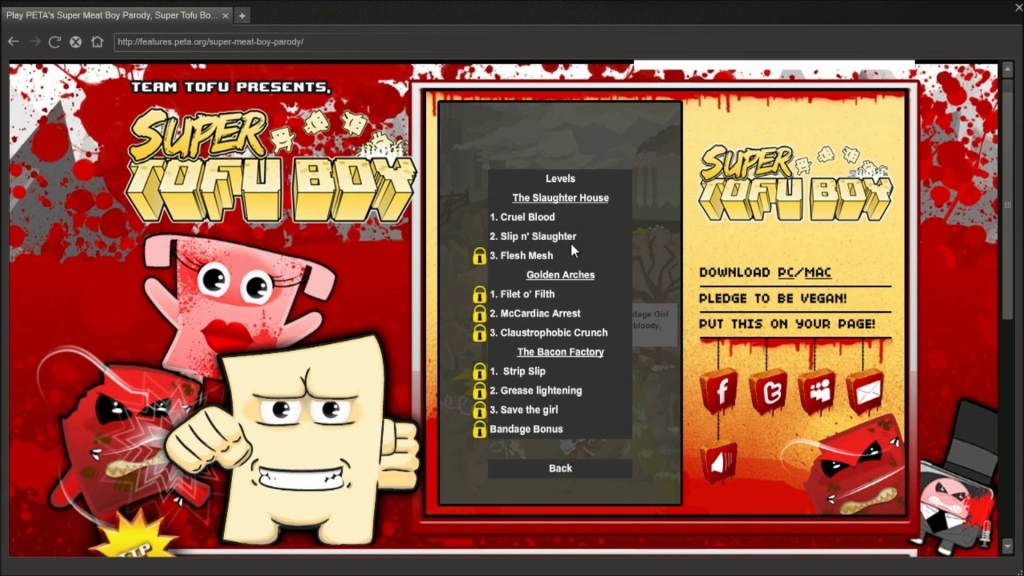The image size is (1024, 576).
Task: Close the Super Tofu Boy browser tab
Action: pos(225,15)
